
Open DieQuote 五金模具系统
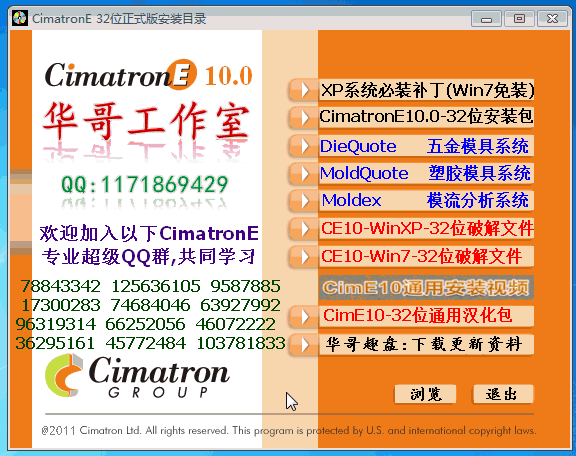pos(426,146)
